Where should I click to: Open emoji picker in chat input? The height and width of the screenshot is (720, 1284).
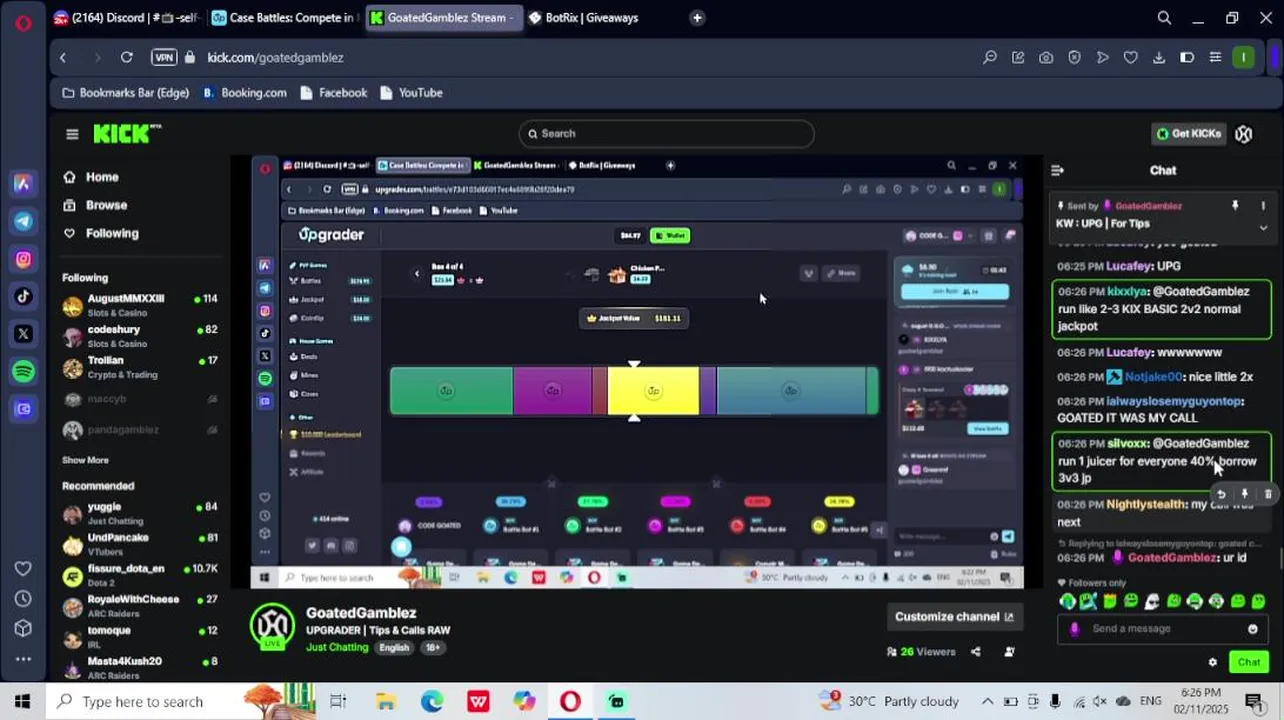pyautogui.click(x=1253, y=629)
